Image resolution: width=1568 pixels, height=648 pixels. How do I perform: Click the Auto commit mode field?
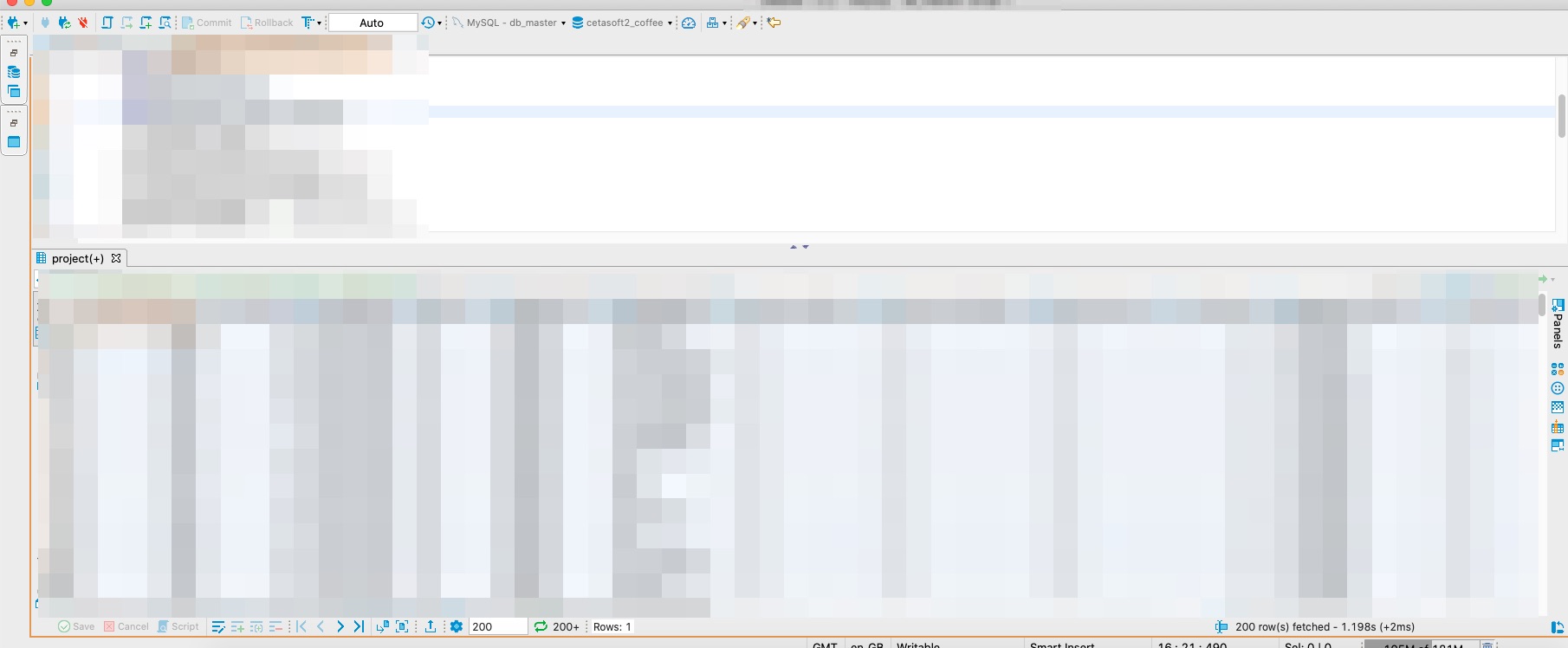373,23
